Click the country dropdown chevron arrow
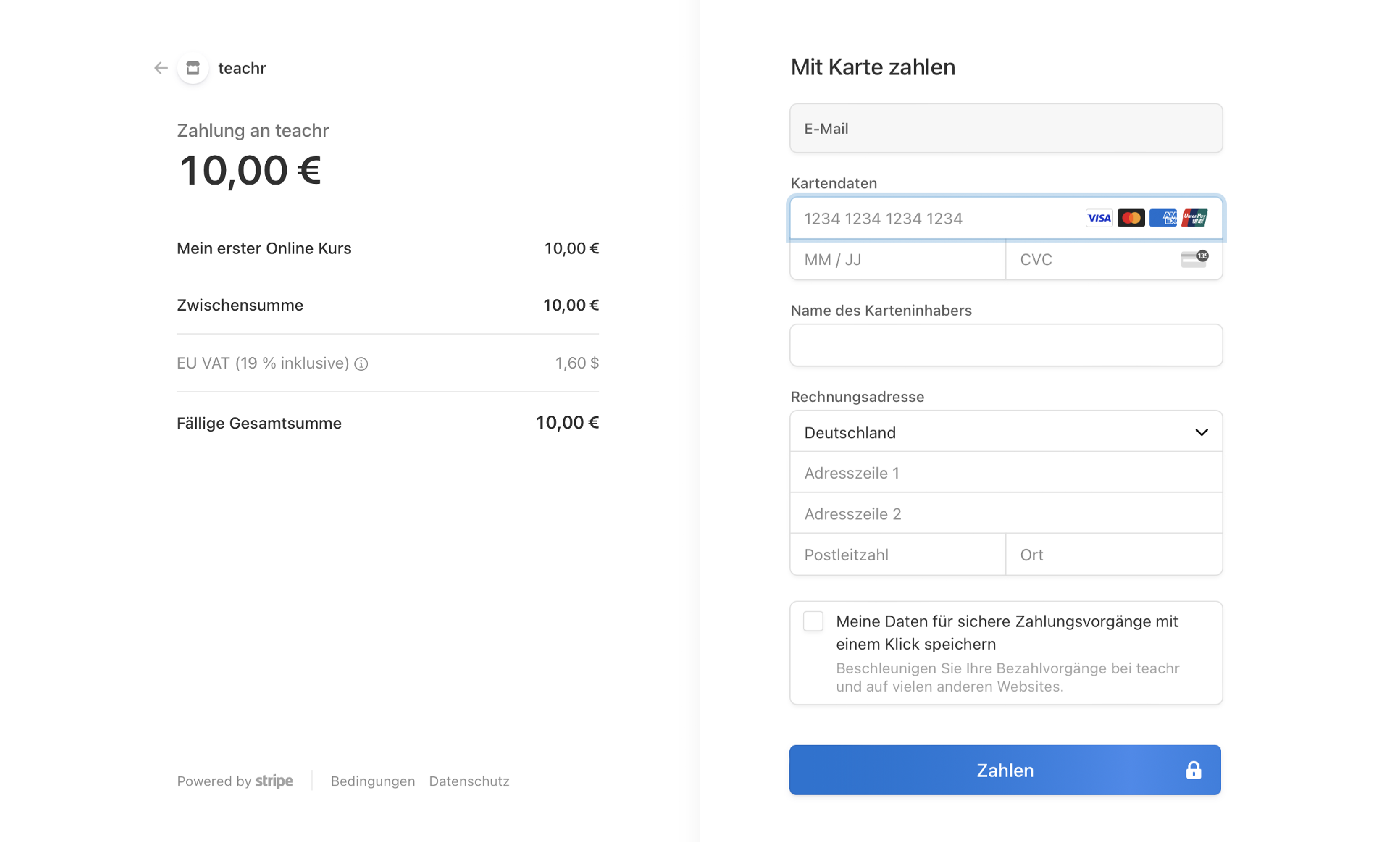 (x=1201, y=433)
